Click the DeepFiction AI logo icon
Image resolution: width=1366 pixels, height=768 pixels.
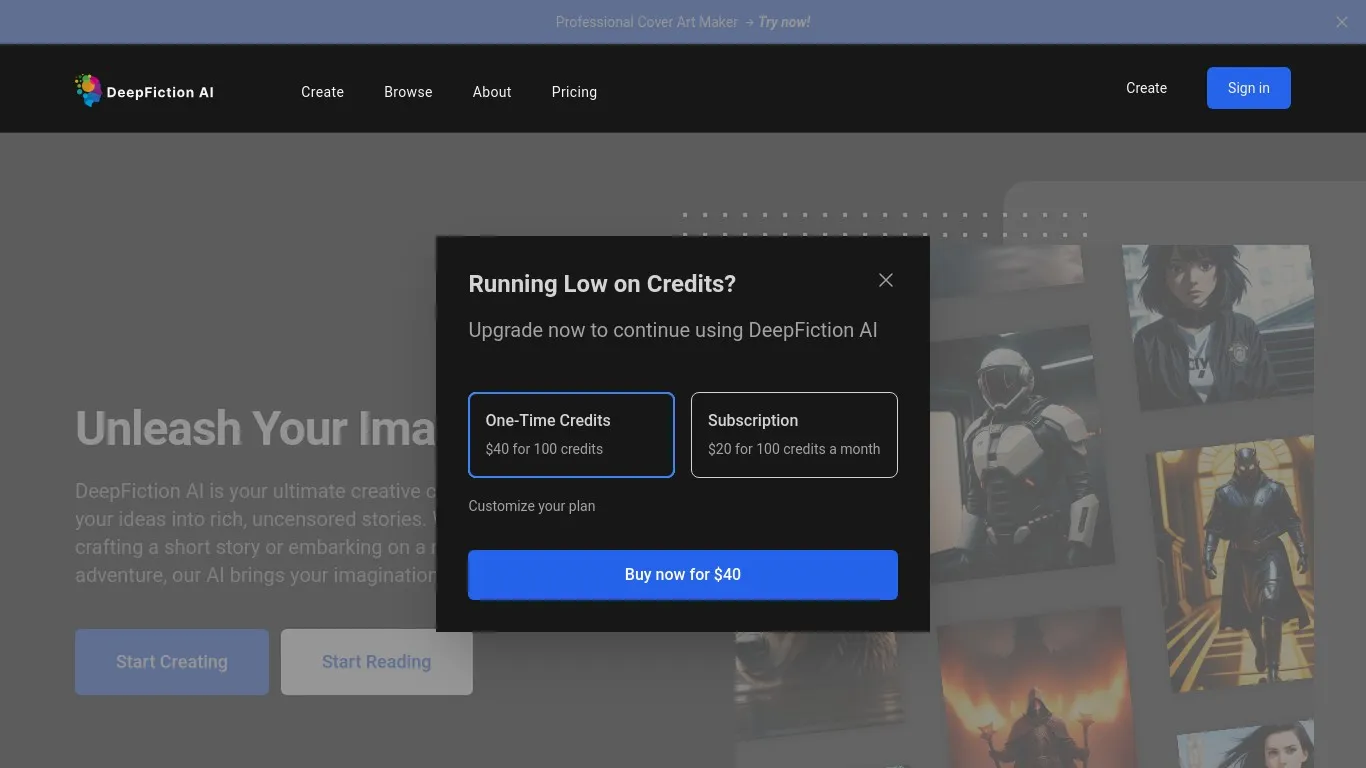[88, 90]
